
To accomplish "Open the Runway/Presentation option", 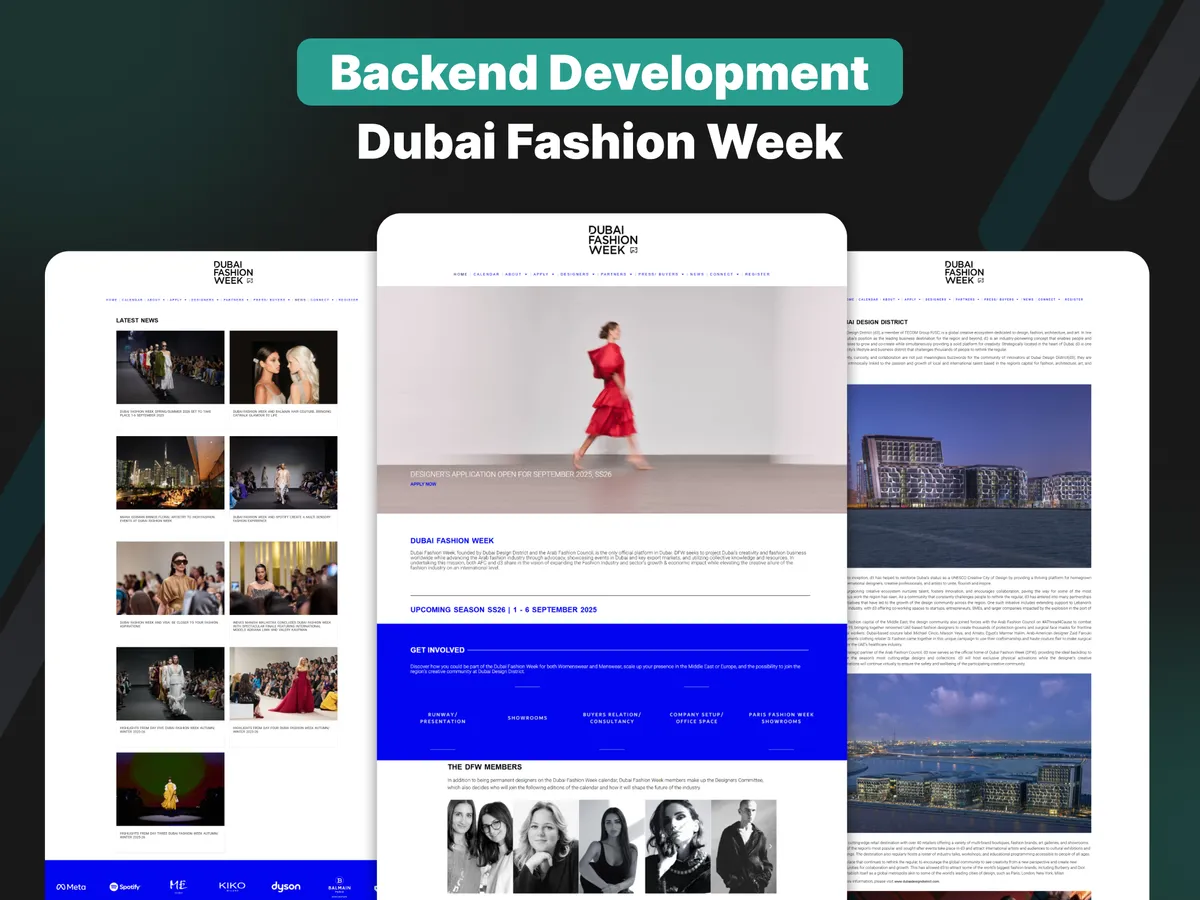I will click(x=443, y=718).
